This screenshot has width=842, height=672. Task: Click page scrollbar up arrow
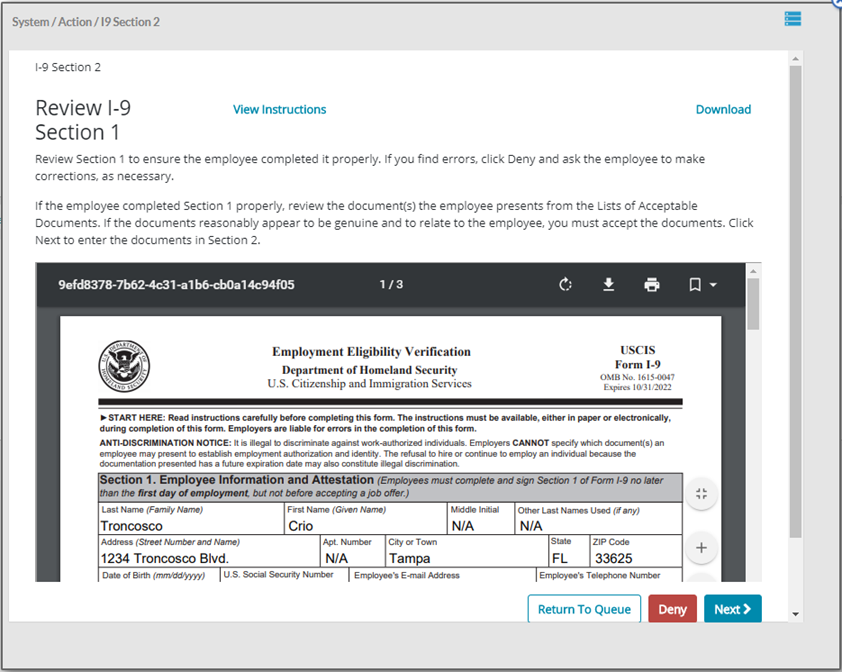(795, 58)
